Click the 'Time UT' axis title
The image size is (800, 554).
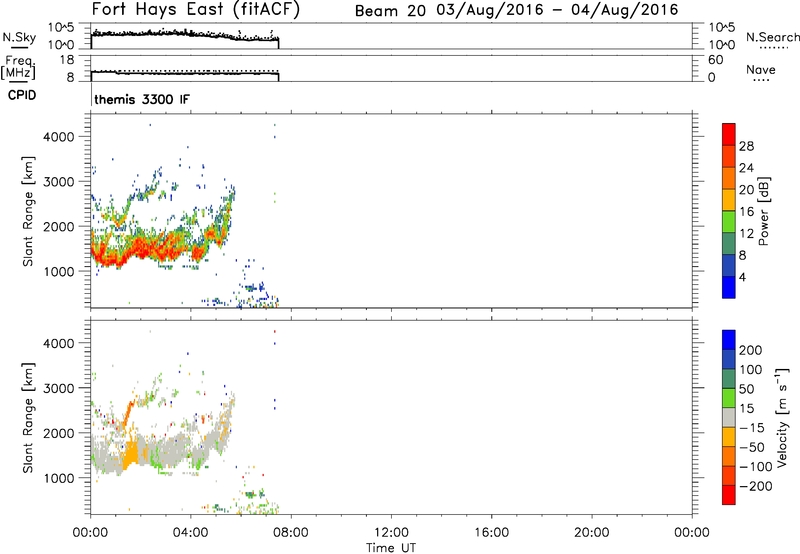click(391, 548)
